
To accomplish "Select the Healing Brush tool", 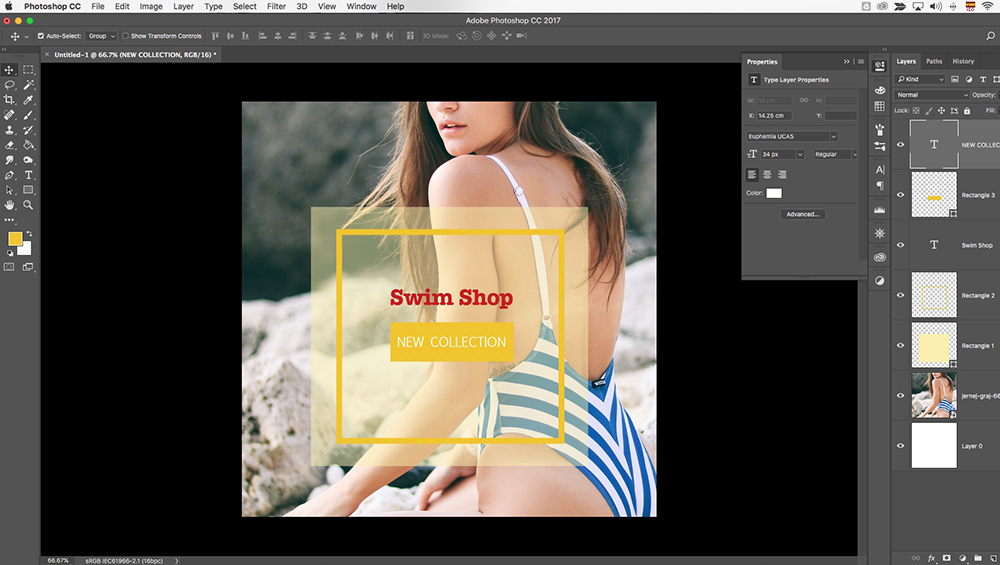I will coord(10,115).
